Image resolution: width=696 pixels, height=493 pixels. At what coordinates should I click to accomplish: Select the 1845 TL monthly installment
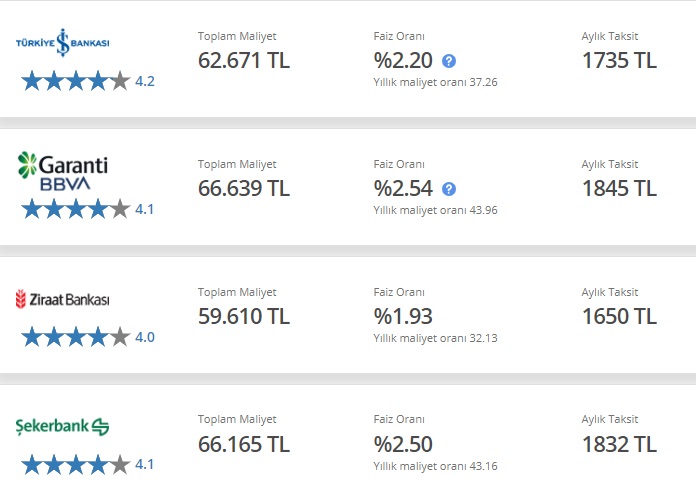coord(619,188)
